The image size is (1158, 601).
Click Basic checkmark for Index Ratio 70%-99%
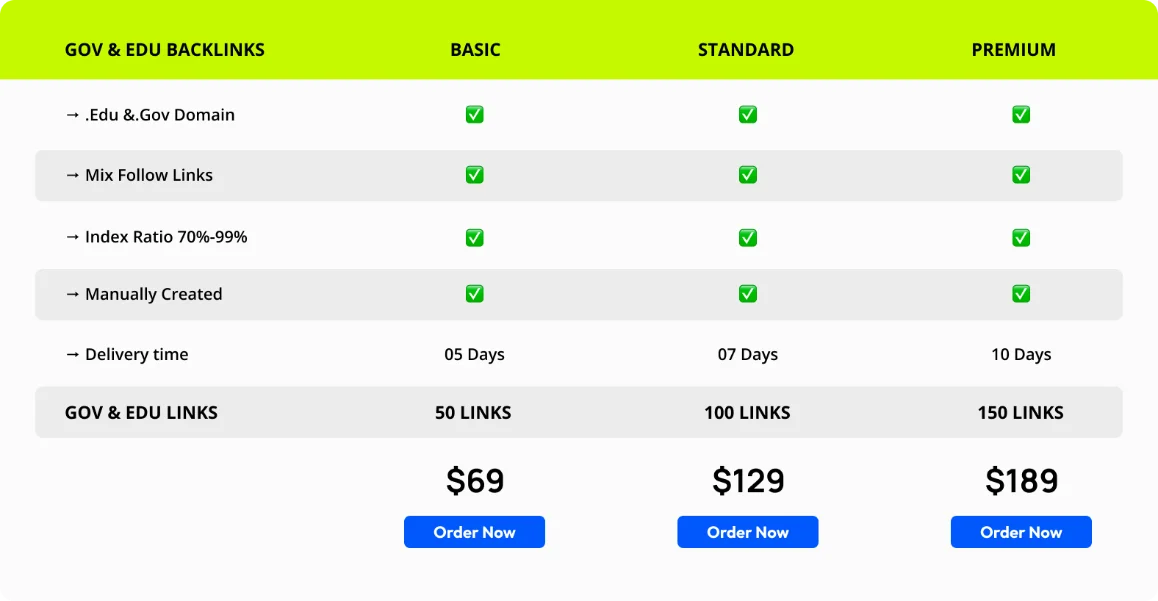point(474,237)
